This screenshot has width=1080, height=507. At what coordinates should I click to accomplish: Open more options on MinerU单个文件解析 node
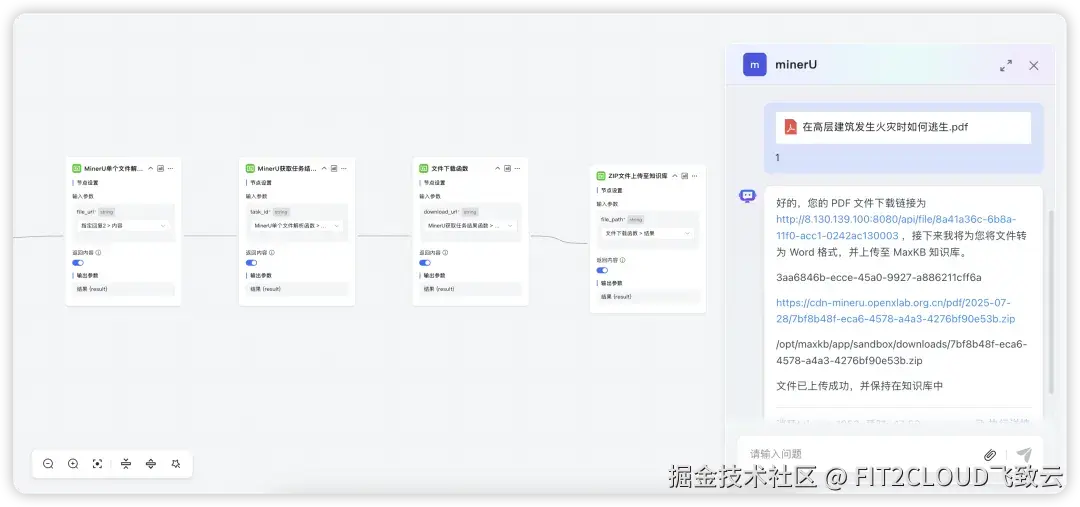coord(170,168)
